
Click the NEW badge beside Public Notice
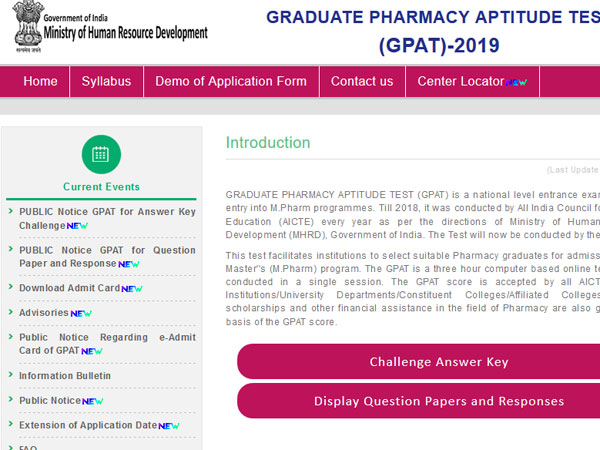click(93, 401)
